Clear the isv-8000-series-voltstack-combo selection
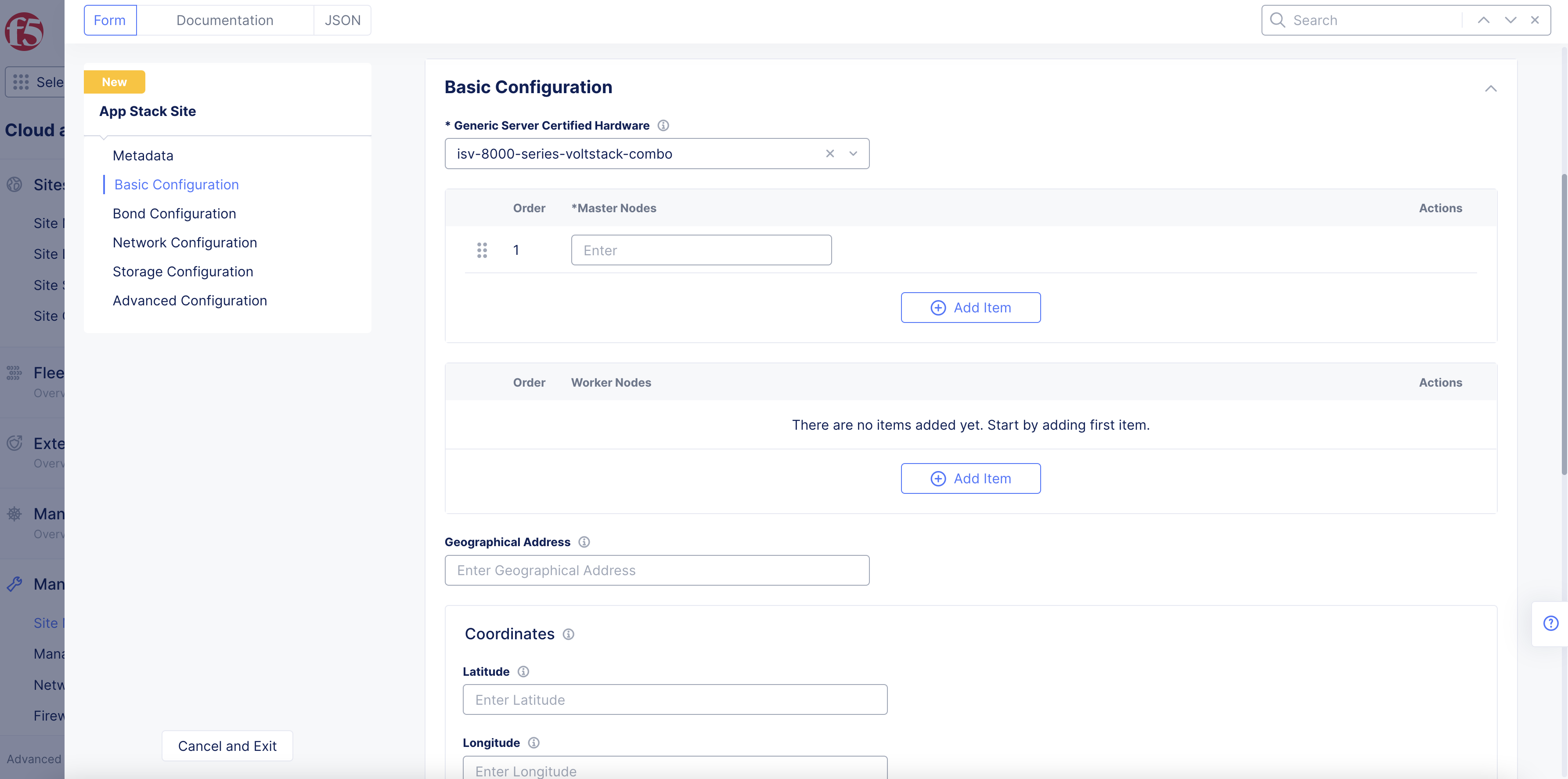 tap(829, 153)
